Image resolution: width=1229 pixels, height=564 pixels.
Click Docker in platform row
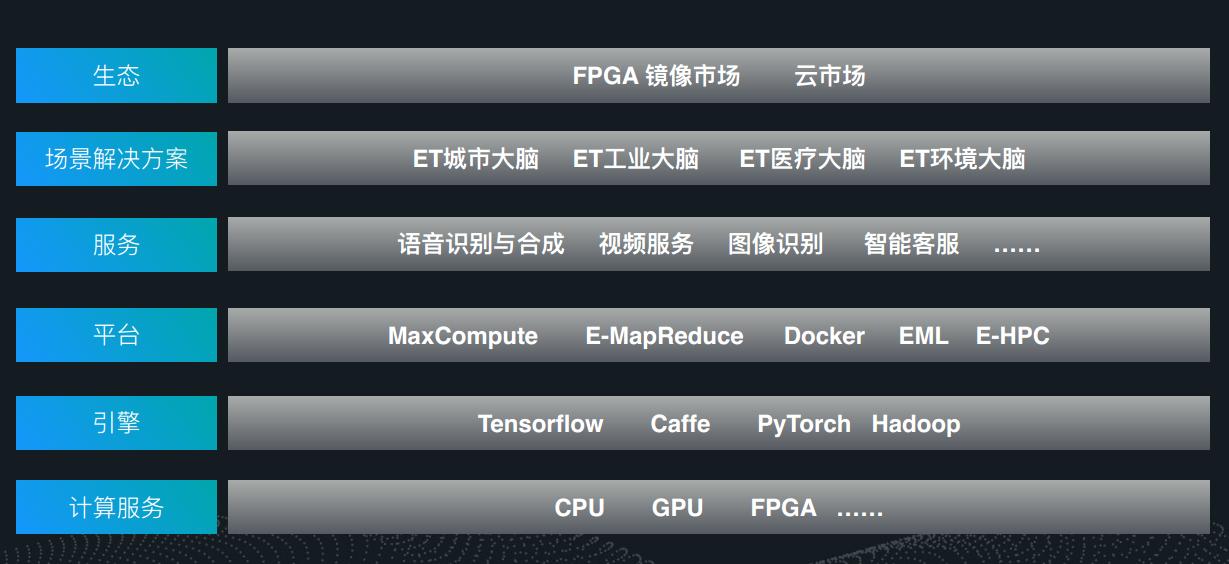(824, 336)
